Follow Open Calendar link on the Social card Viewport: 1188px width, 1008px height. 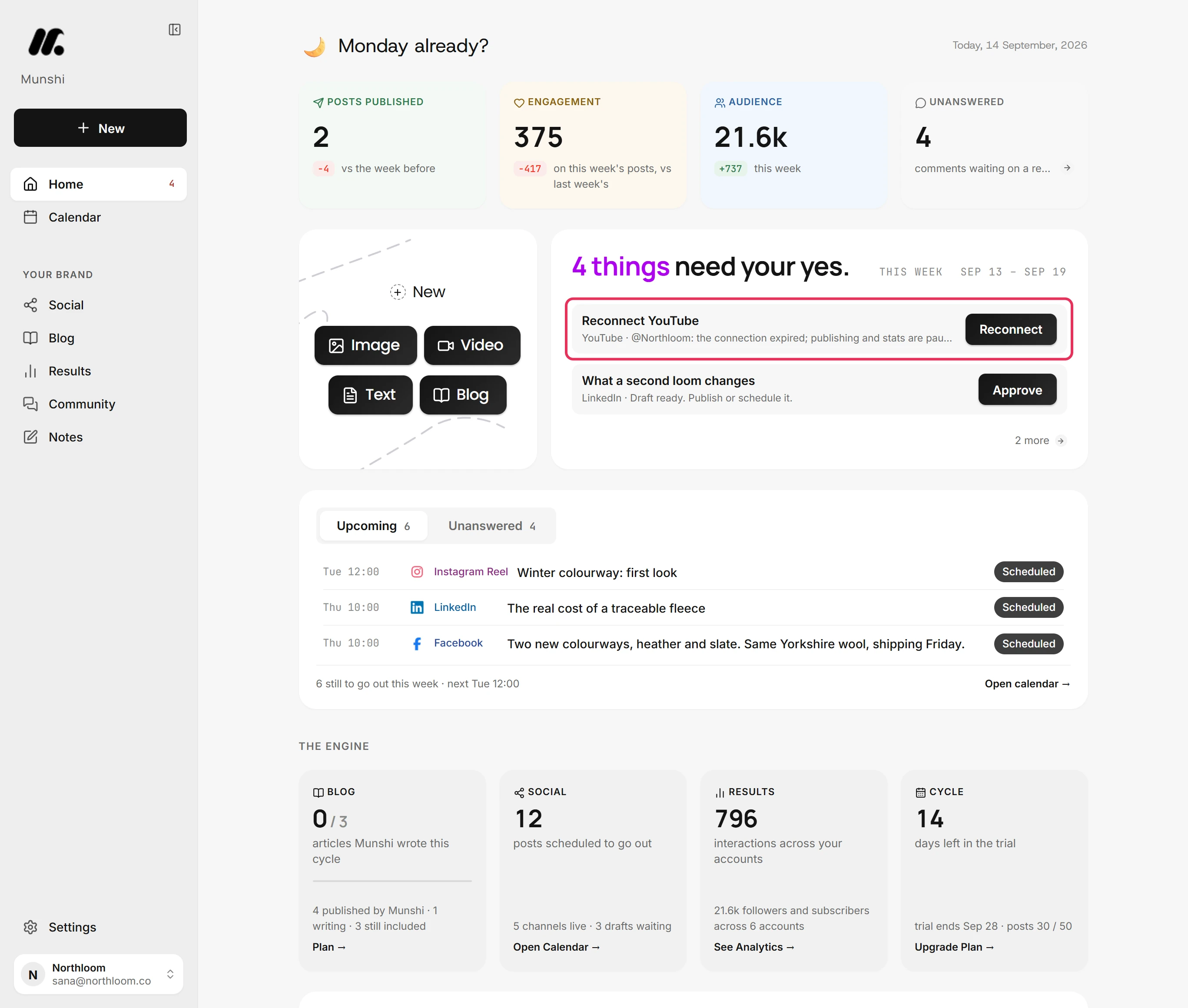556,947
